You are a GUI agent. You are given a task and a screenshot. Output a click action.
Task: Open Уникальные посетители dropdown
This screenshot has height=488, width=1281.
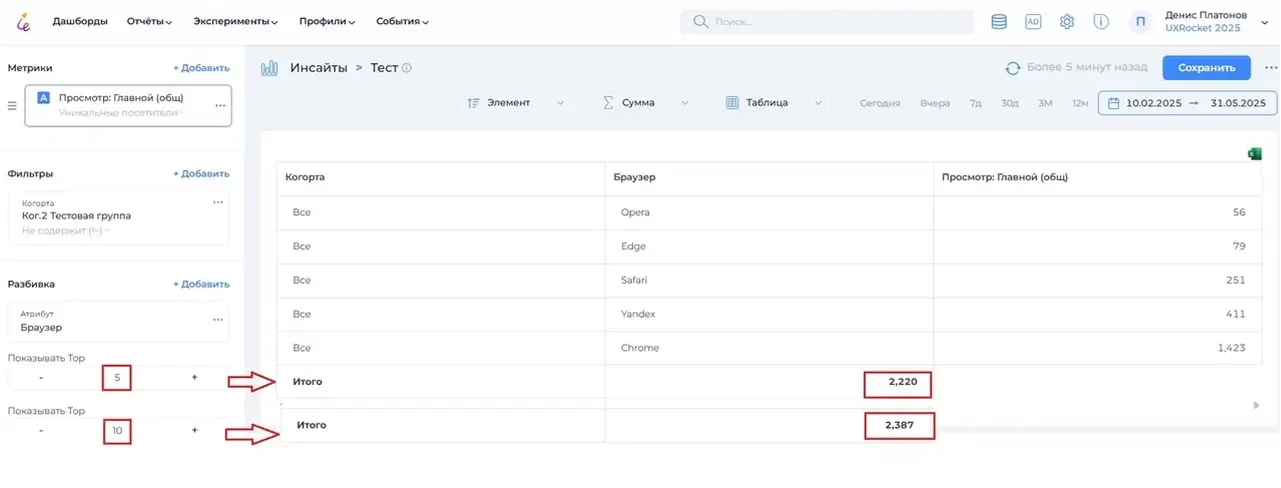click(x=122, y=113)
